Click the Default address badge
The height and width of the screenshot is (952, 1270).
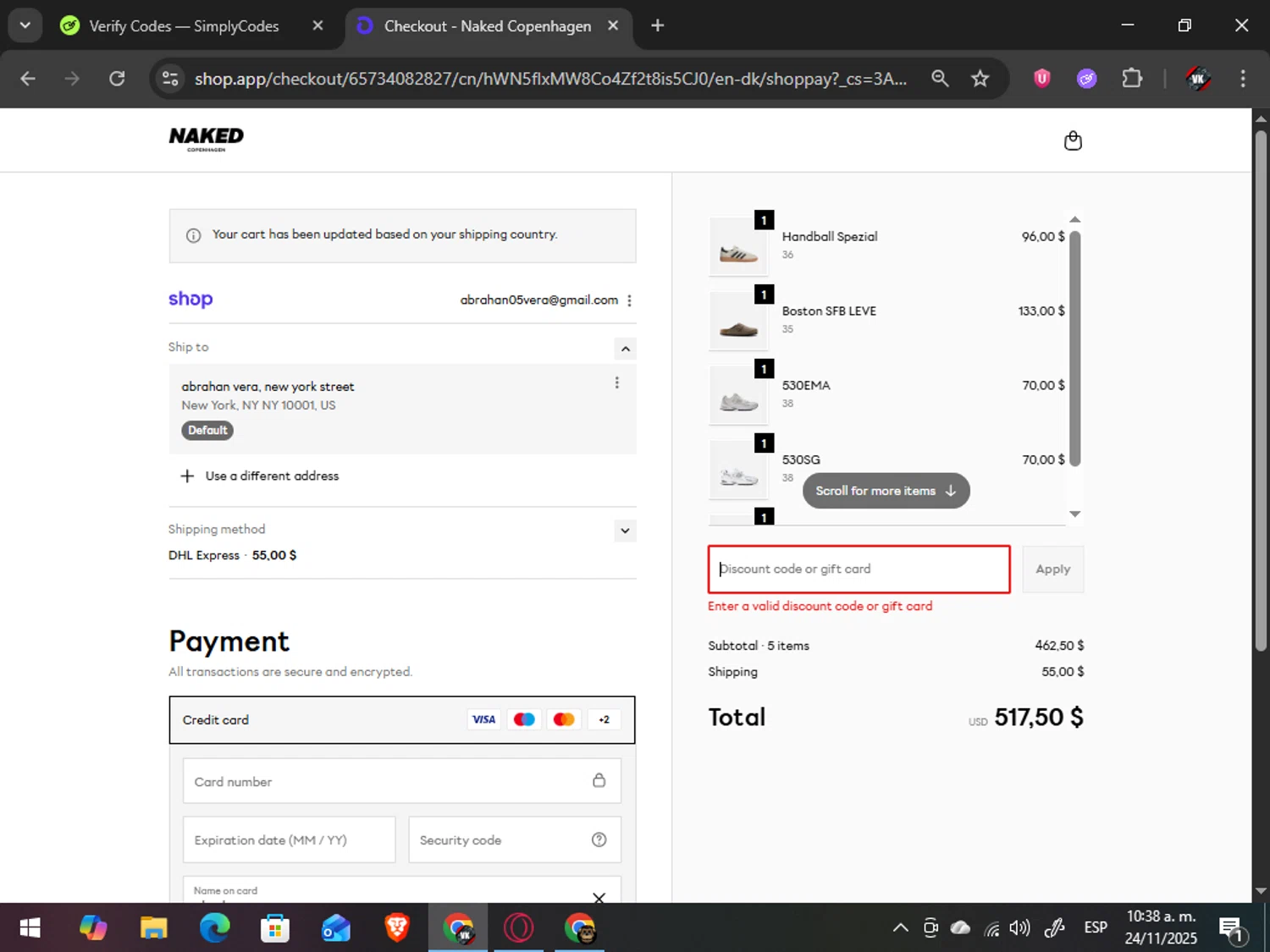[x=207, y=430]
